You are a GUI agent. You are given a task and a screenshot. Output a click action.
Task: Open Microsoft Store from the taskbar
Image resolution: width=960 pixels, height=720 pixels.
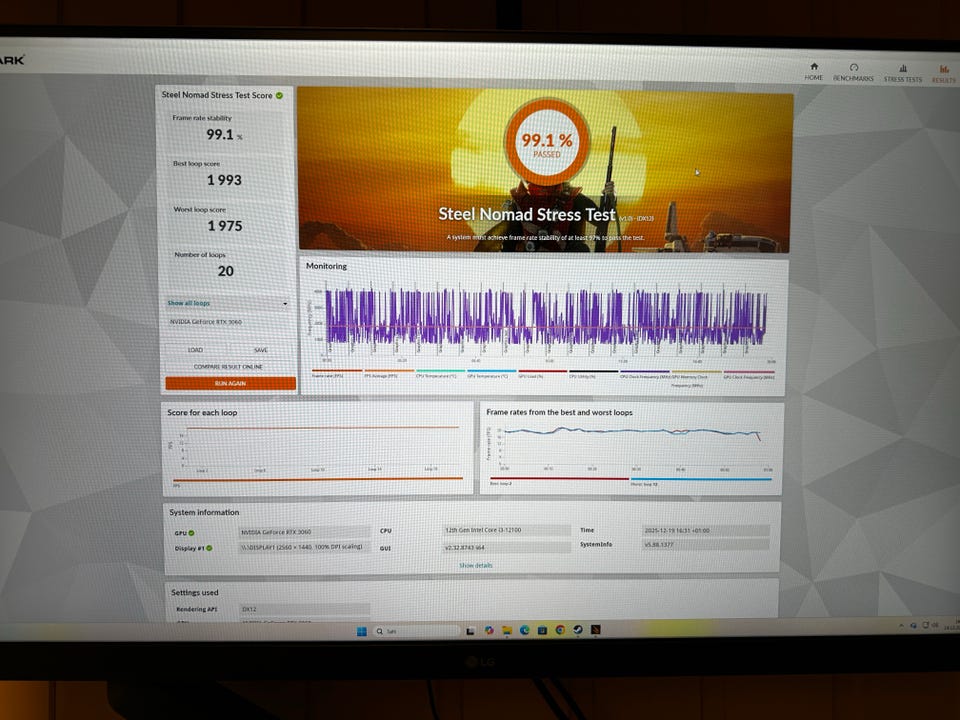coord(542,630)
